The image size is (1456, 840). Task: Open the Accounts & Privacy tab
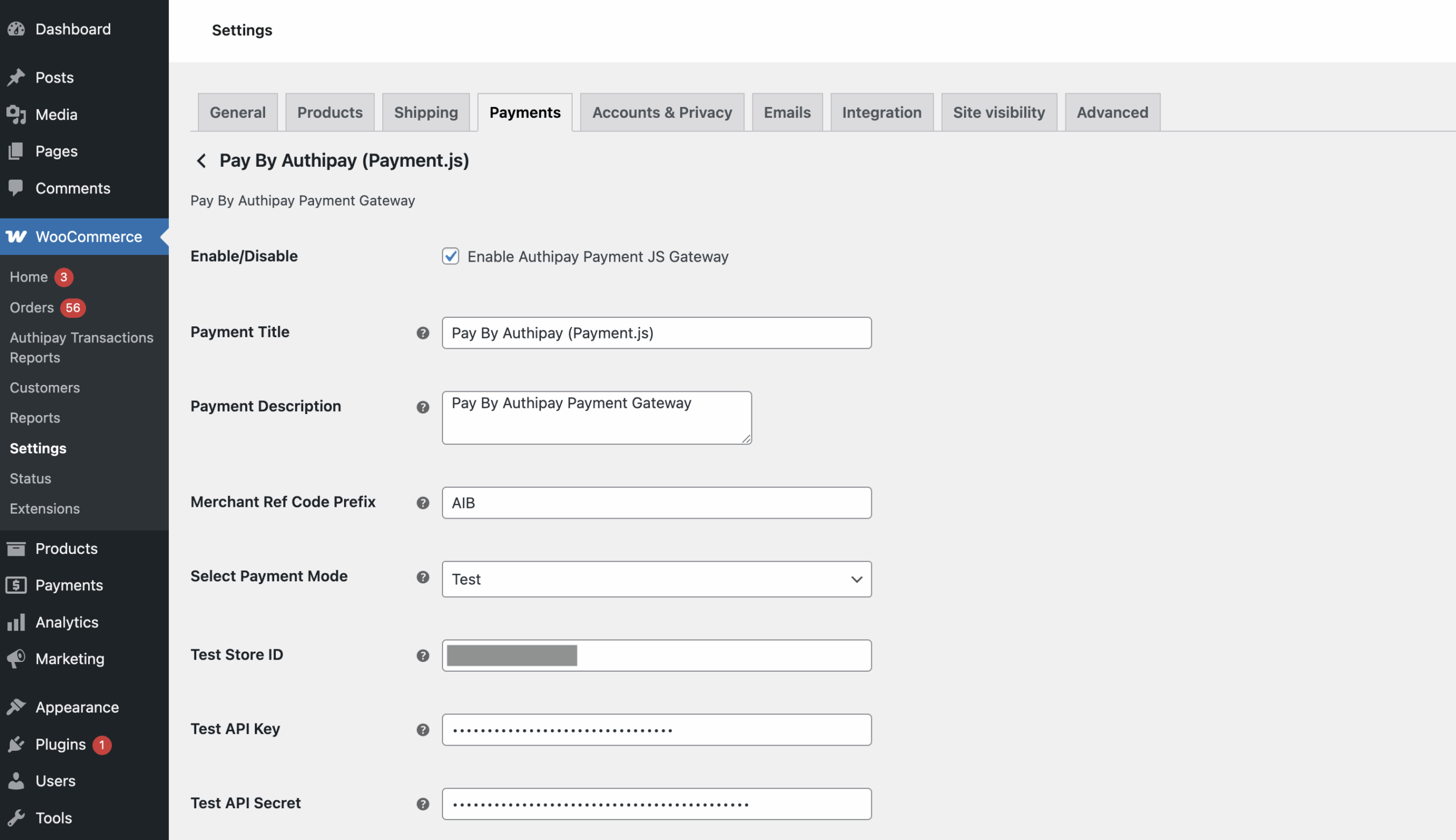point(662,112)
